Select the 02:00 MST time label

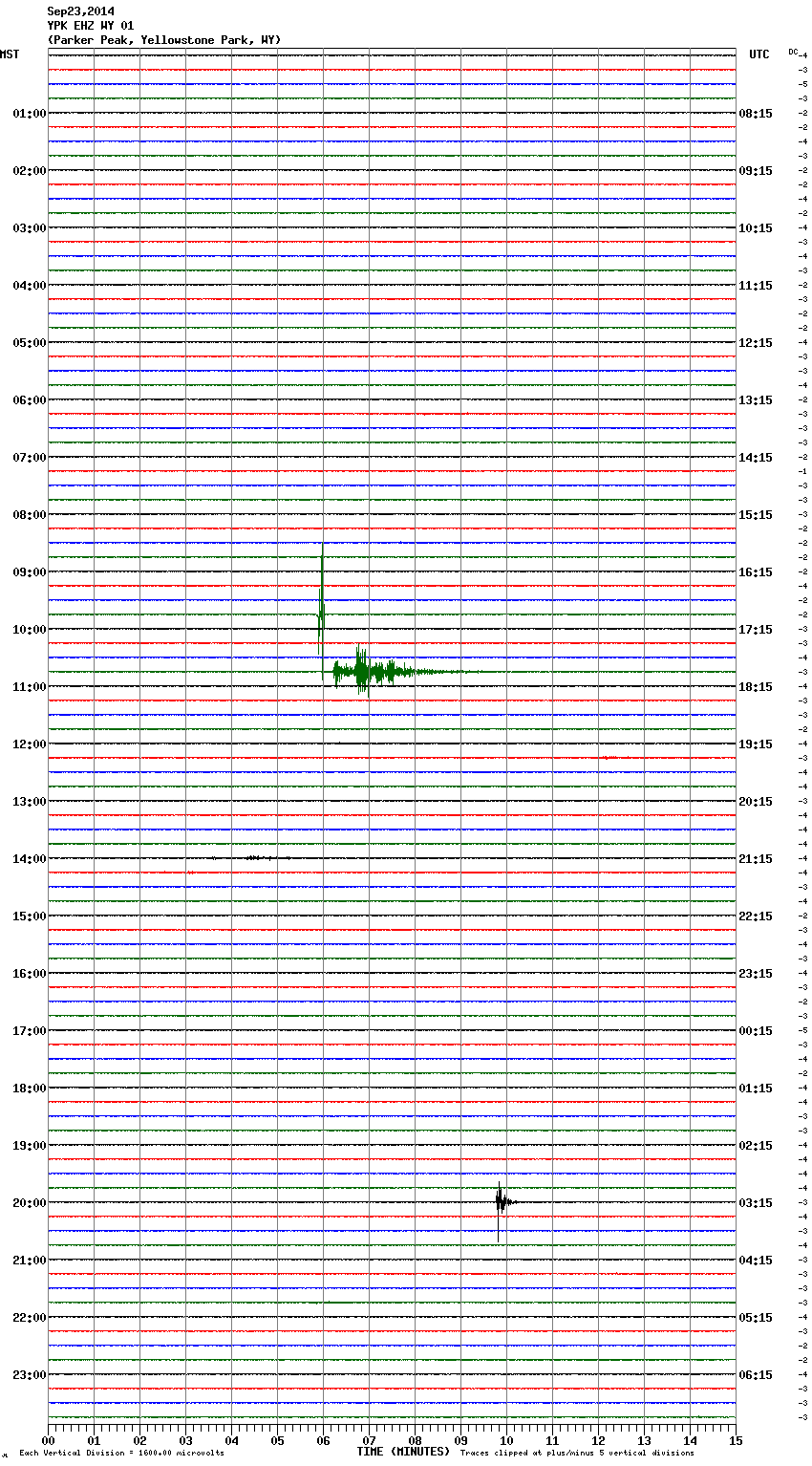point(29,171)
